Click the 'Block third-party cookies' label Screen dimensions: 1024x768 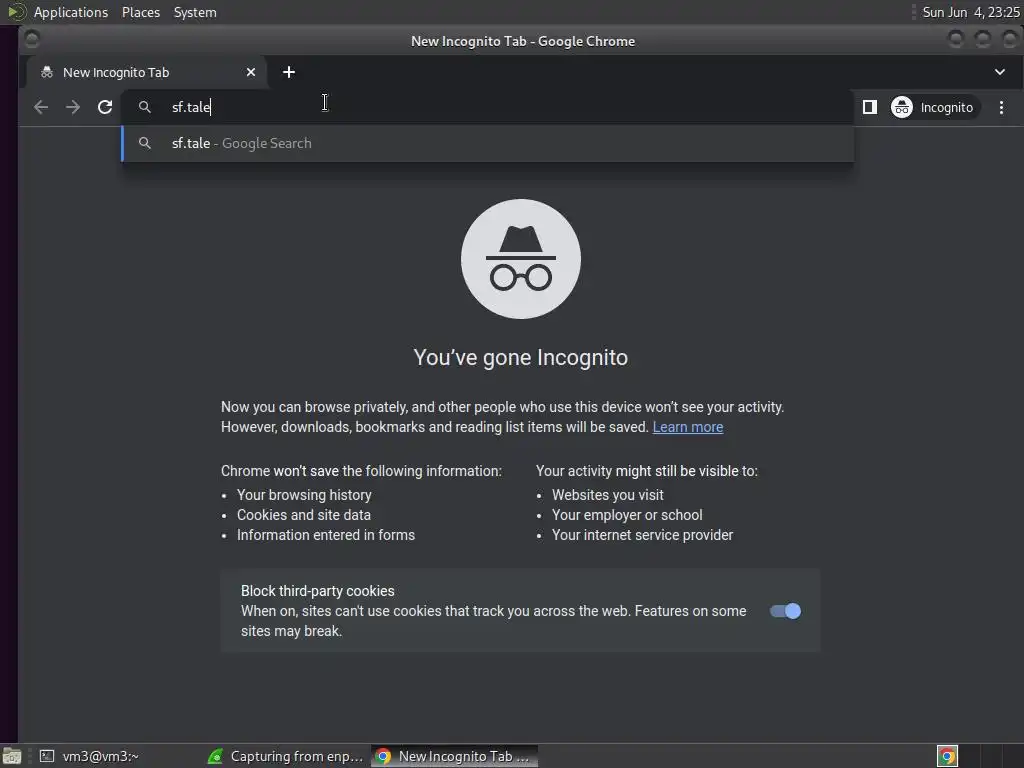coord(317,591)
